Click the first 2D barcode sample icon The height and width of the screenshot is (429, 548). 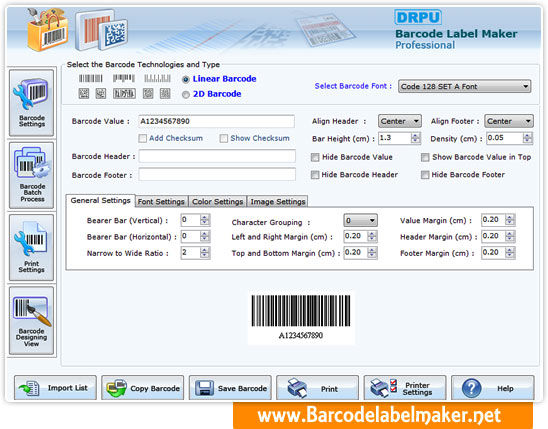(x=84, y=93)
